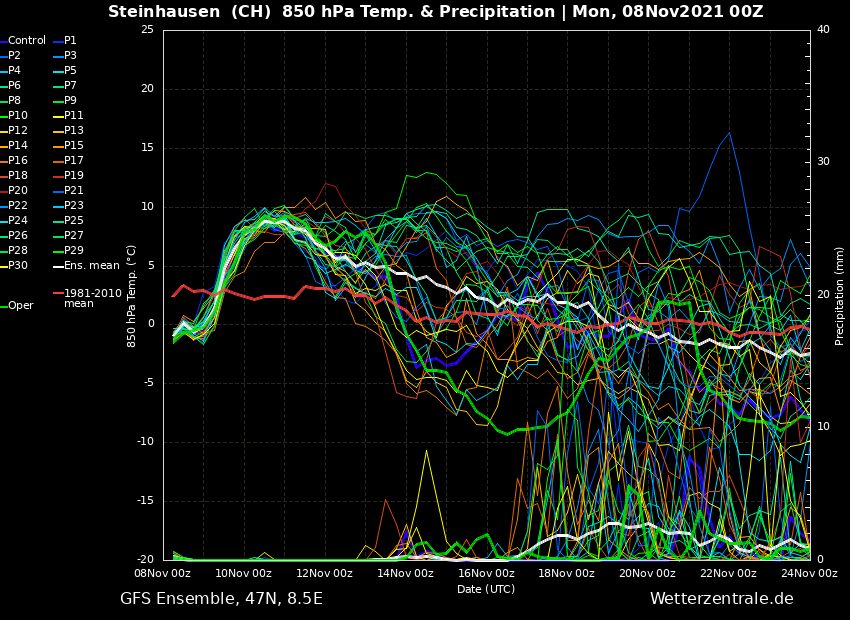Select the 14Nov 00z date tick
The height and width of the screenshot is (620, 850).
coord(405,574)
